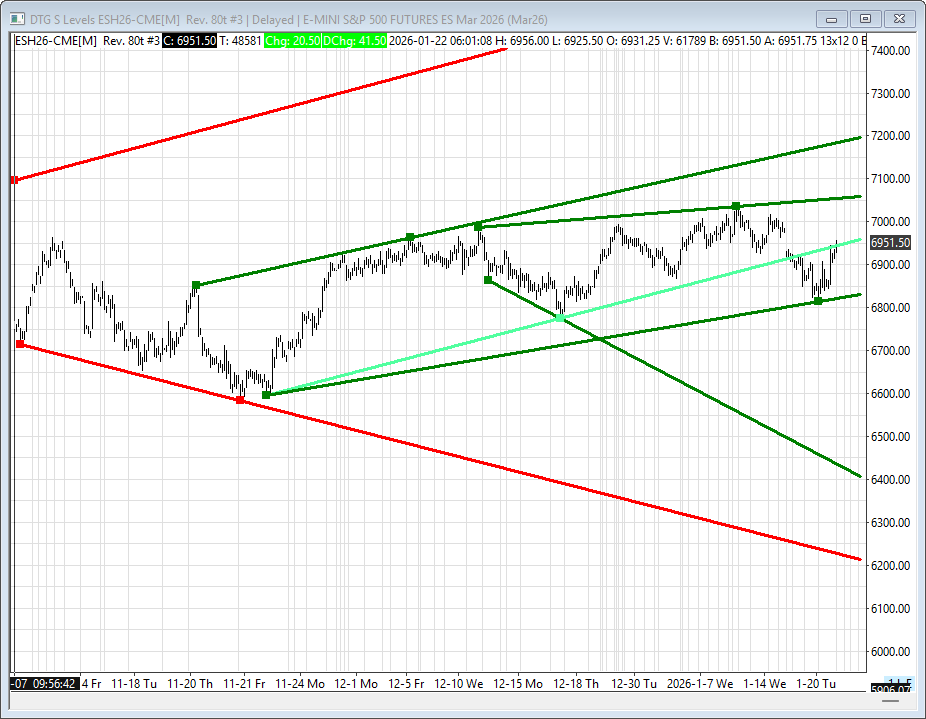This screenshot has width=926, height=719.
Task: Click the 7000.00 label on price scale
Action: click(x=889, y=222)
